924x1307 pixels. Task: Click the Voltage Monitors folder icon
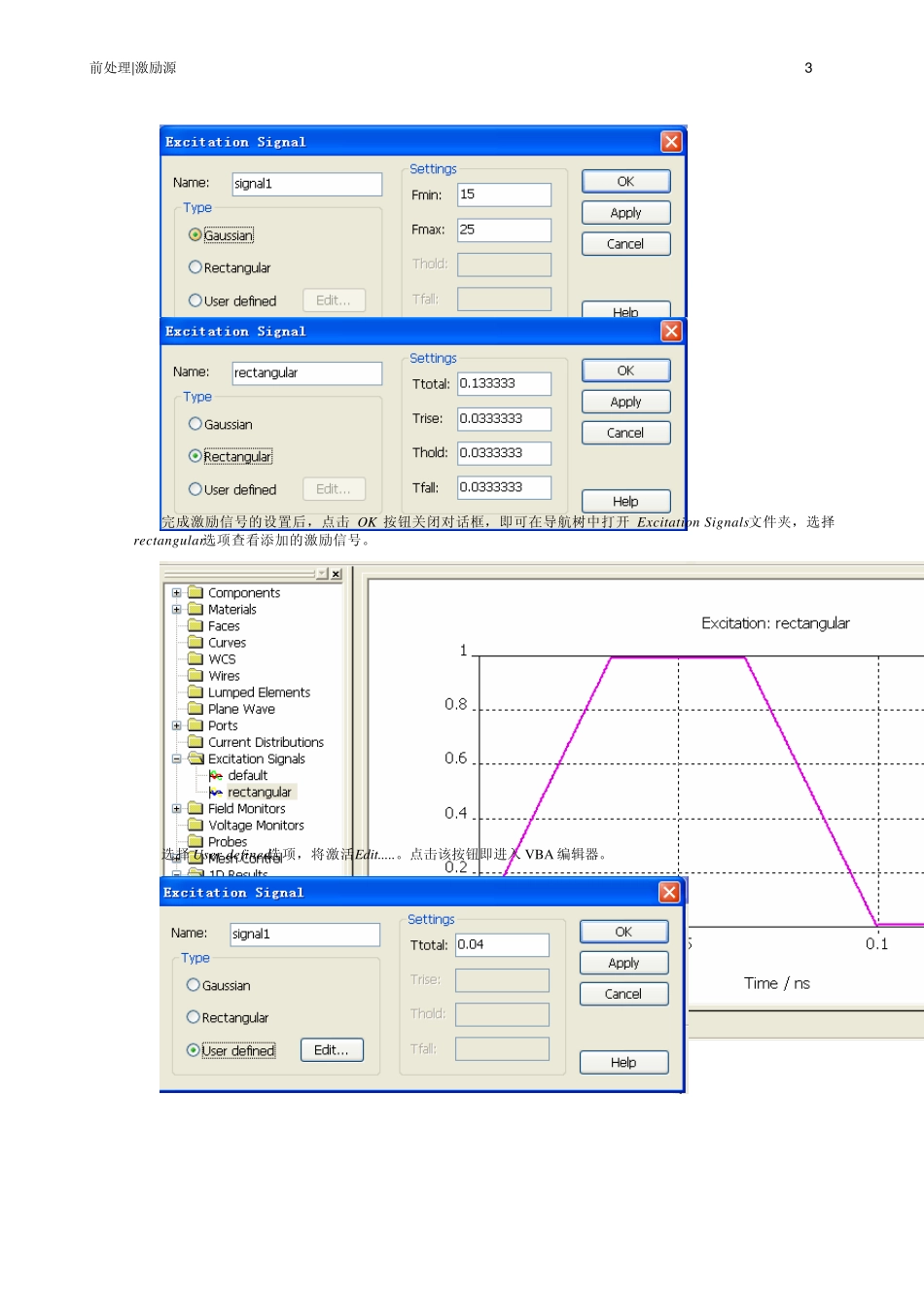(195, 825)
